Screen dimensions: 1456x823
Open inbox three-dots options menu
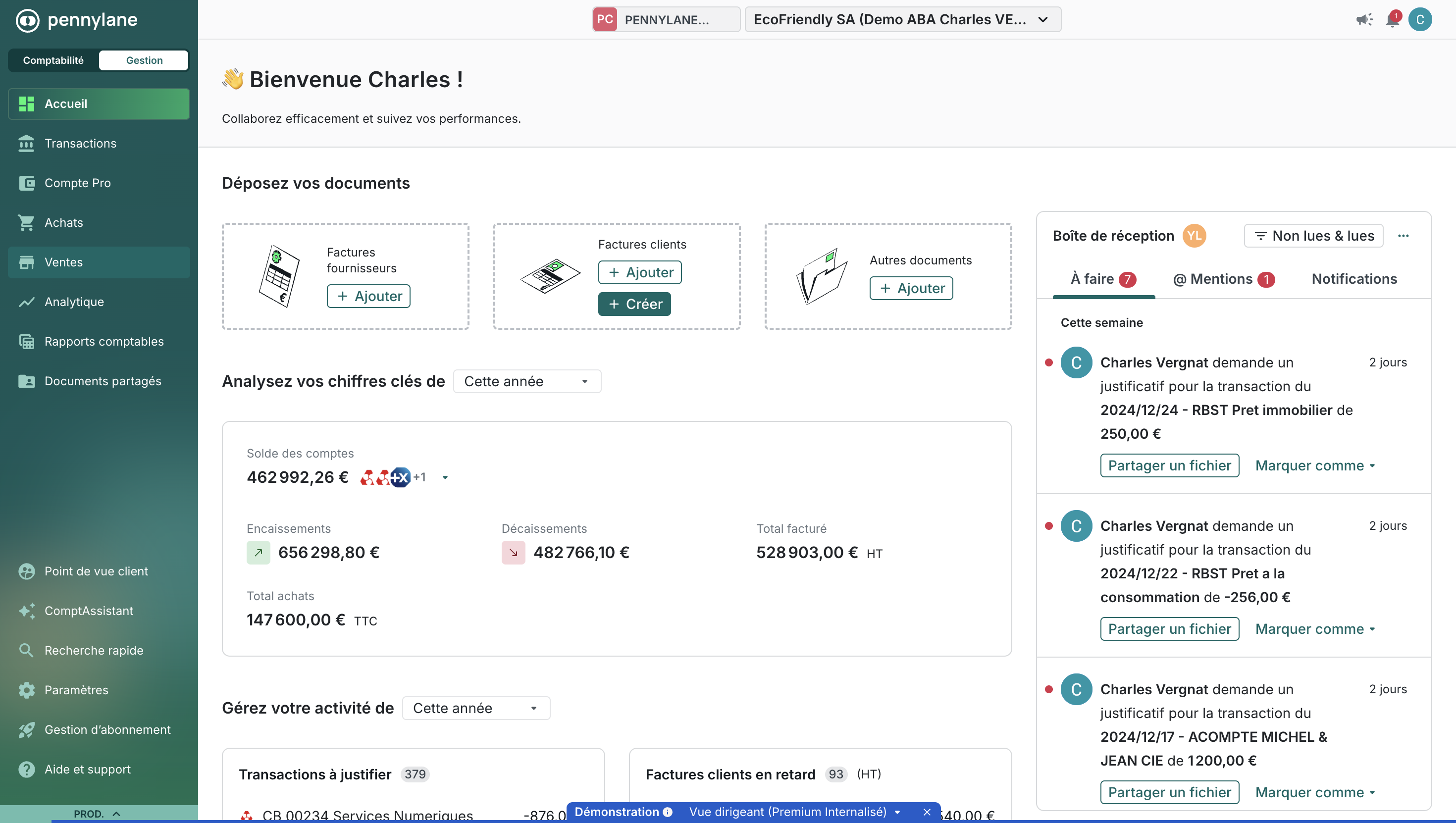1404,236
